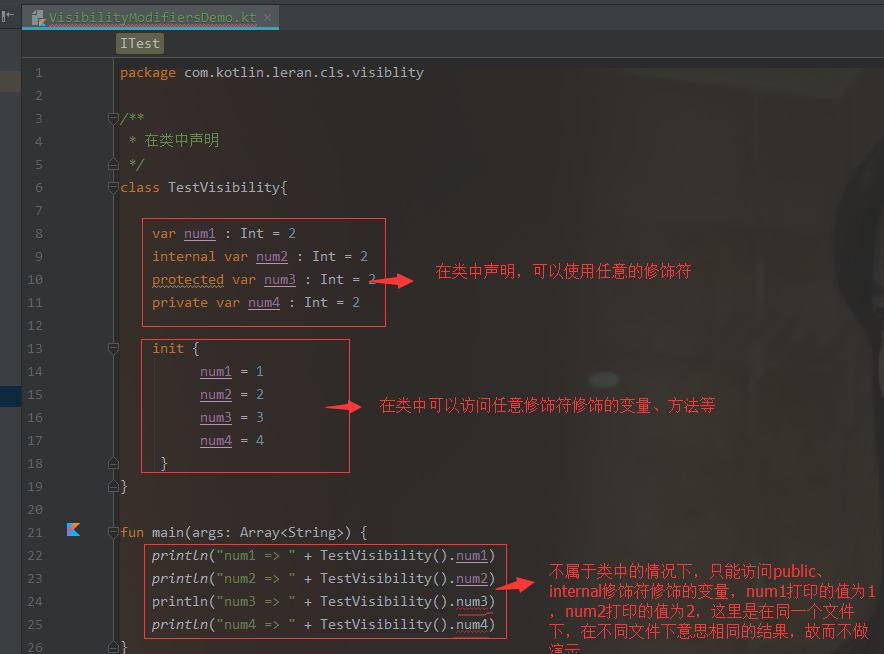Click the hide panel arrow icon at top left
The image size is (884, 654).
(8, 16)
